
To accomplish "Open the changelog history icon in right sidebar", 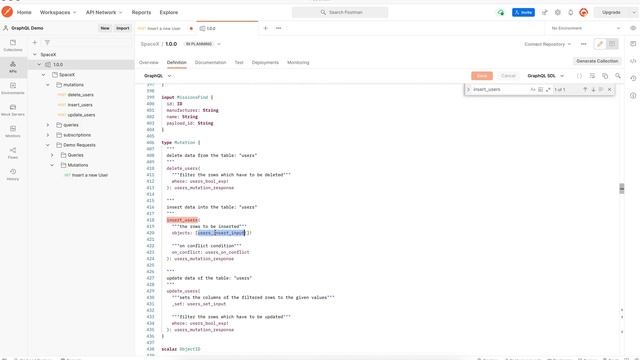I will tap(633, 78).
